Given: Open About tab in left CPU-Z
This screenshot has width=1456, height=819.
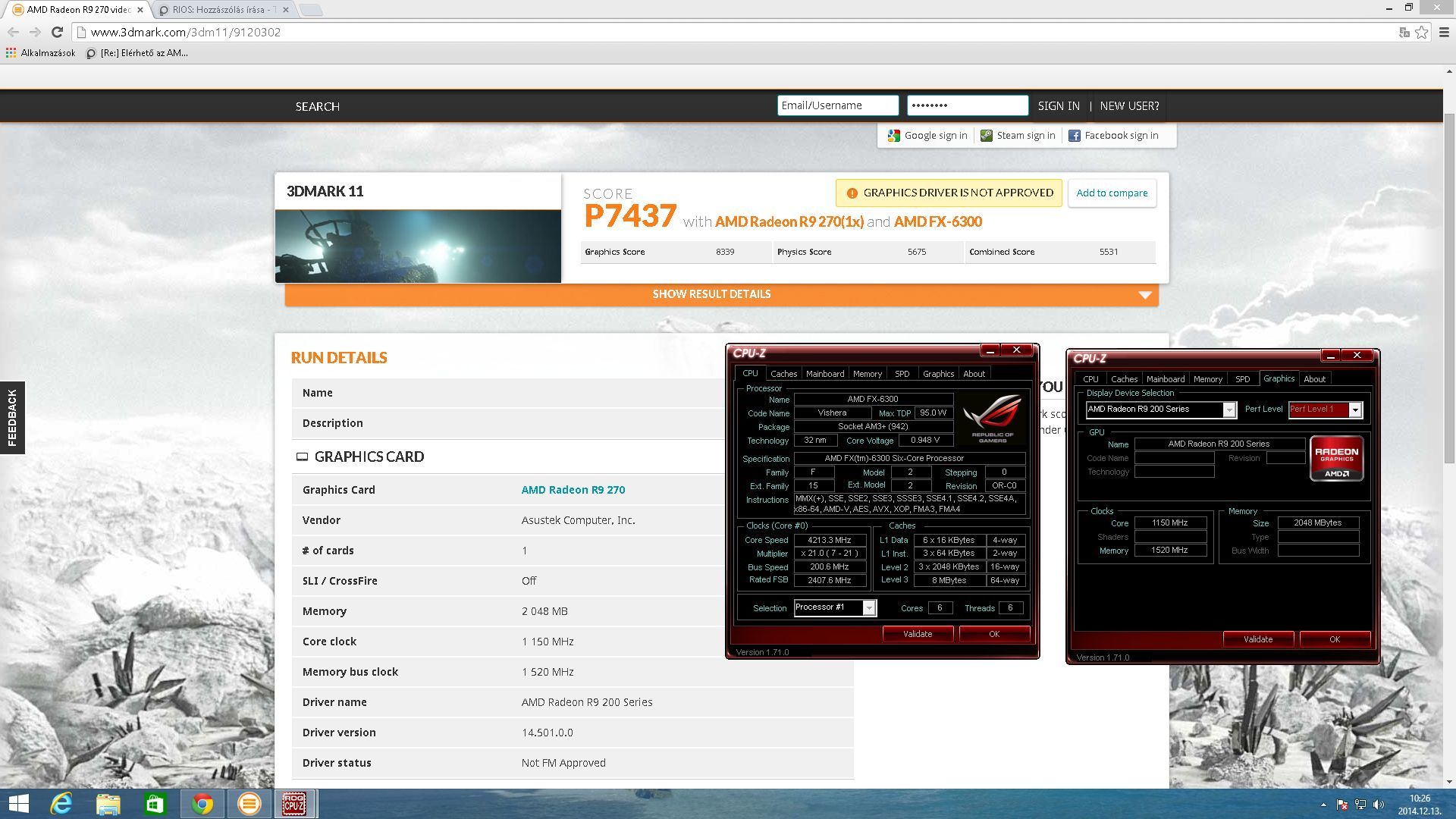Looking at the screenshot, I should pyautogui.click(x=974, y=374).
